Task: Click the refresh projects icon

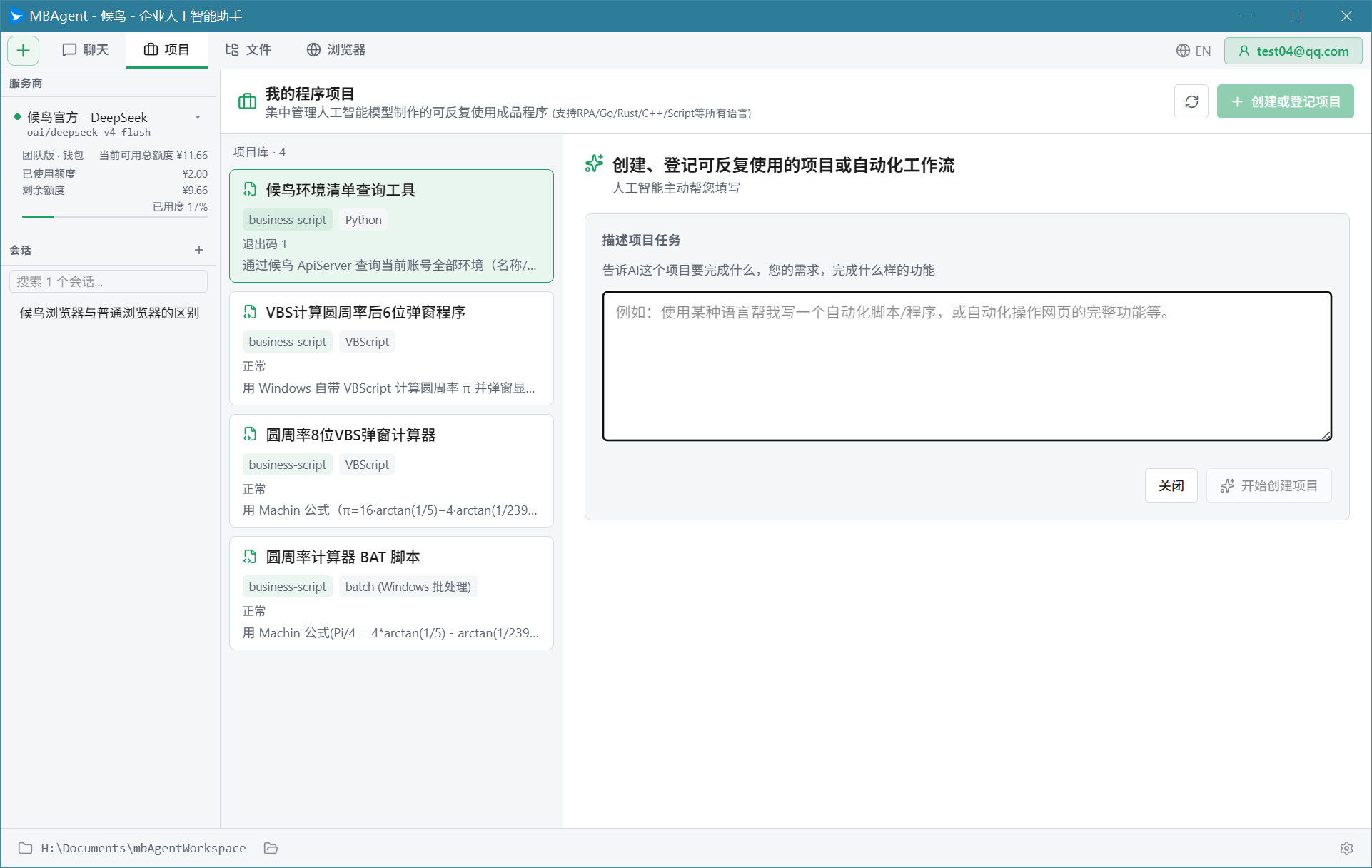Action: tap(1191, 102)
